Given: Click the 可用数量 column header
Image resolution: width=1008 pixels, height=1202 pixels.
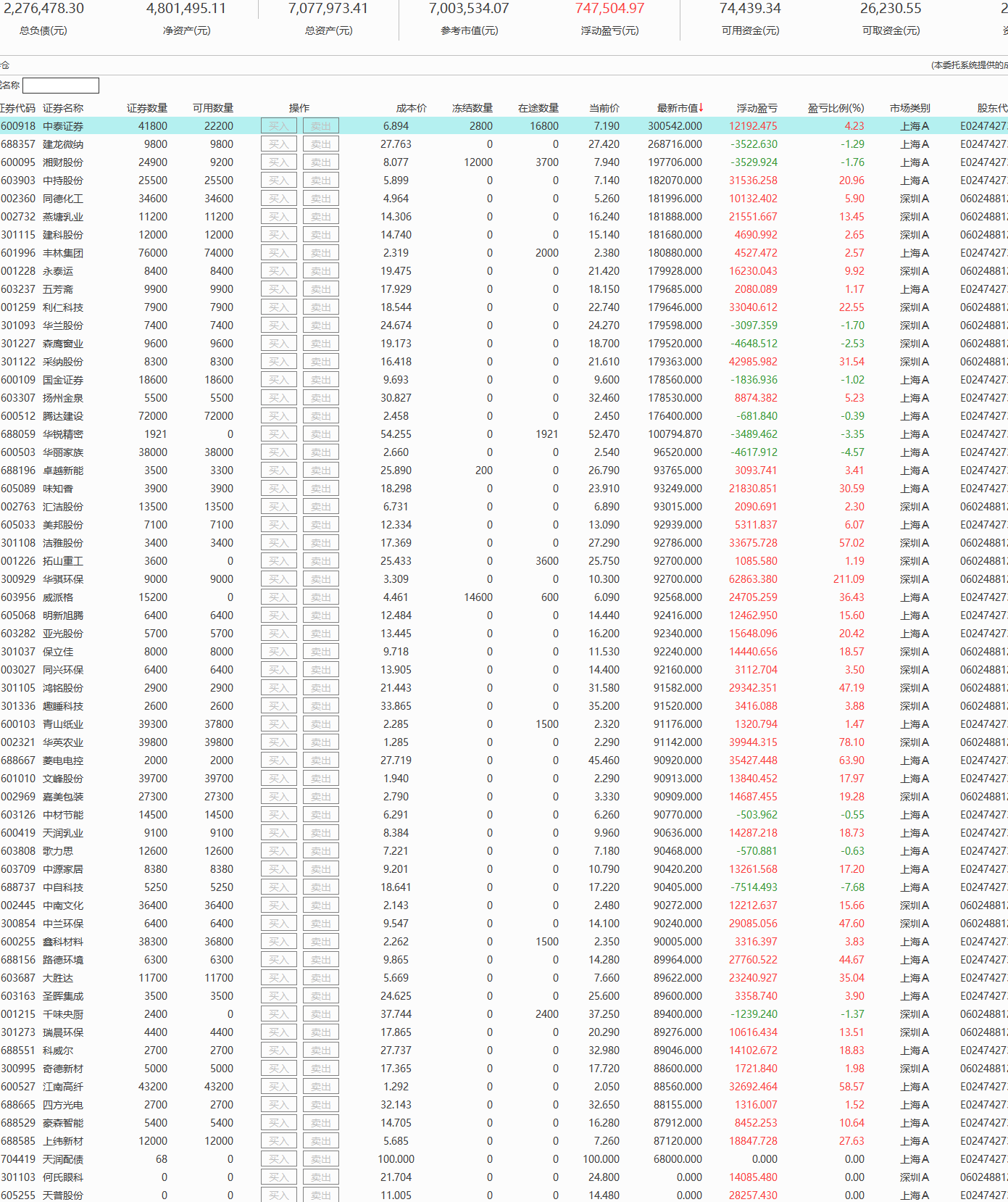Looking at the screenshot, I should click(x=213, y=108).
